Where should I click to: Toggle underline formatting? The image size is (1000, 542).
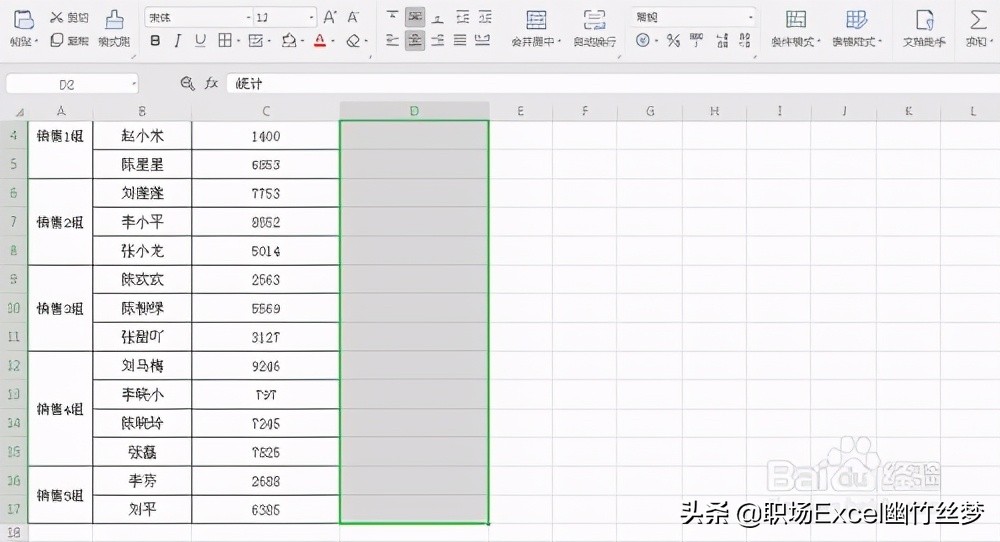pyautogui.click(x=200, y=41)
